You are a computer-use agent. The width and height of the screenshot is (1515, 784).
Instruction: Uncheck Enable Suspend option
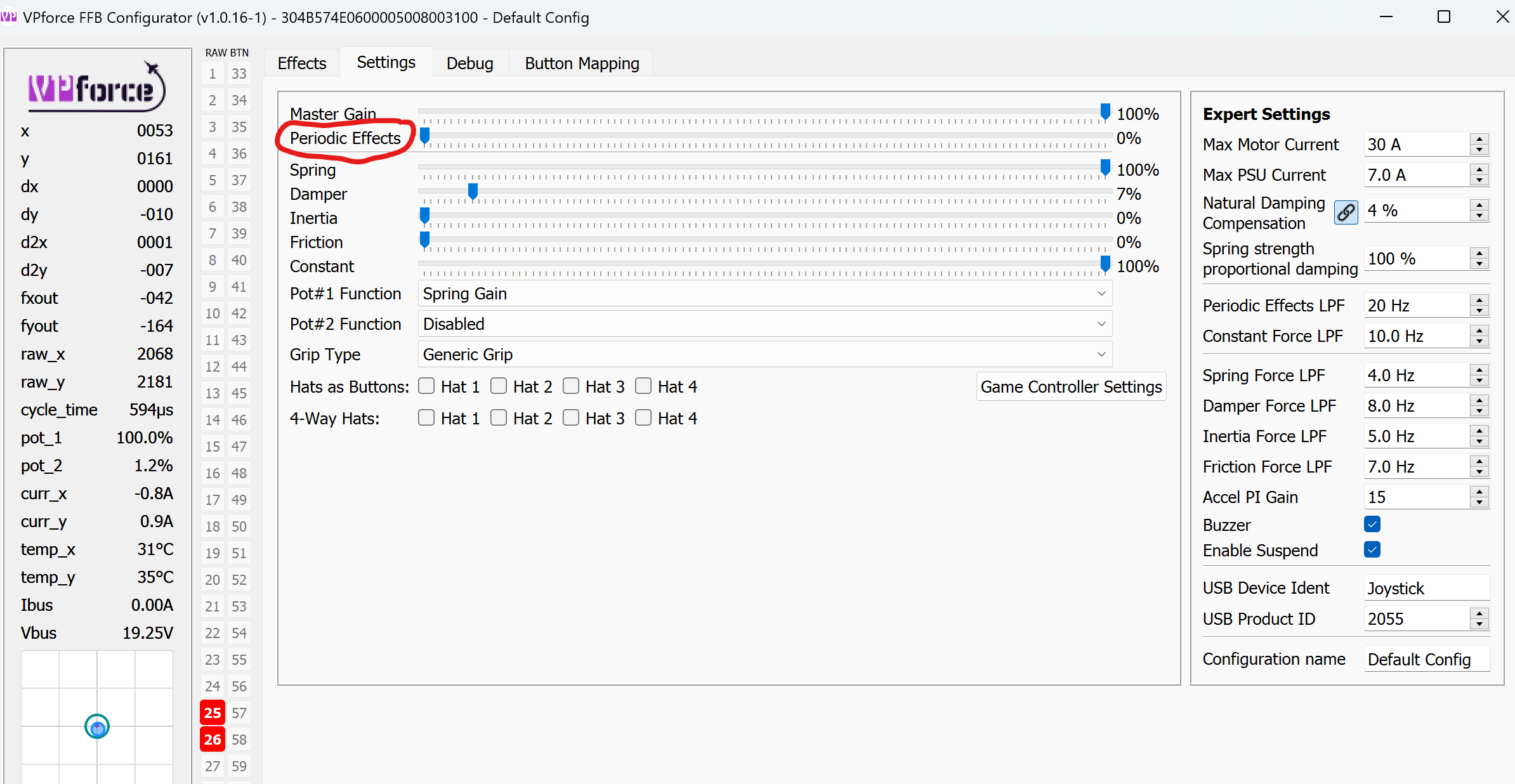pos(1372,550)
